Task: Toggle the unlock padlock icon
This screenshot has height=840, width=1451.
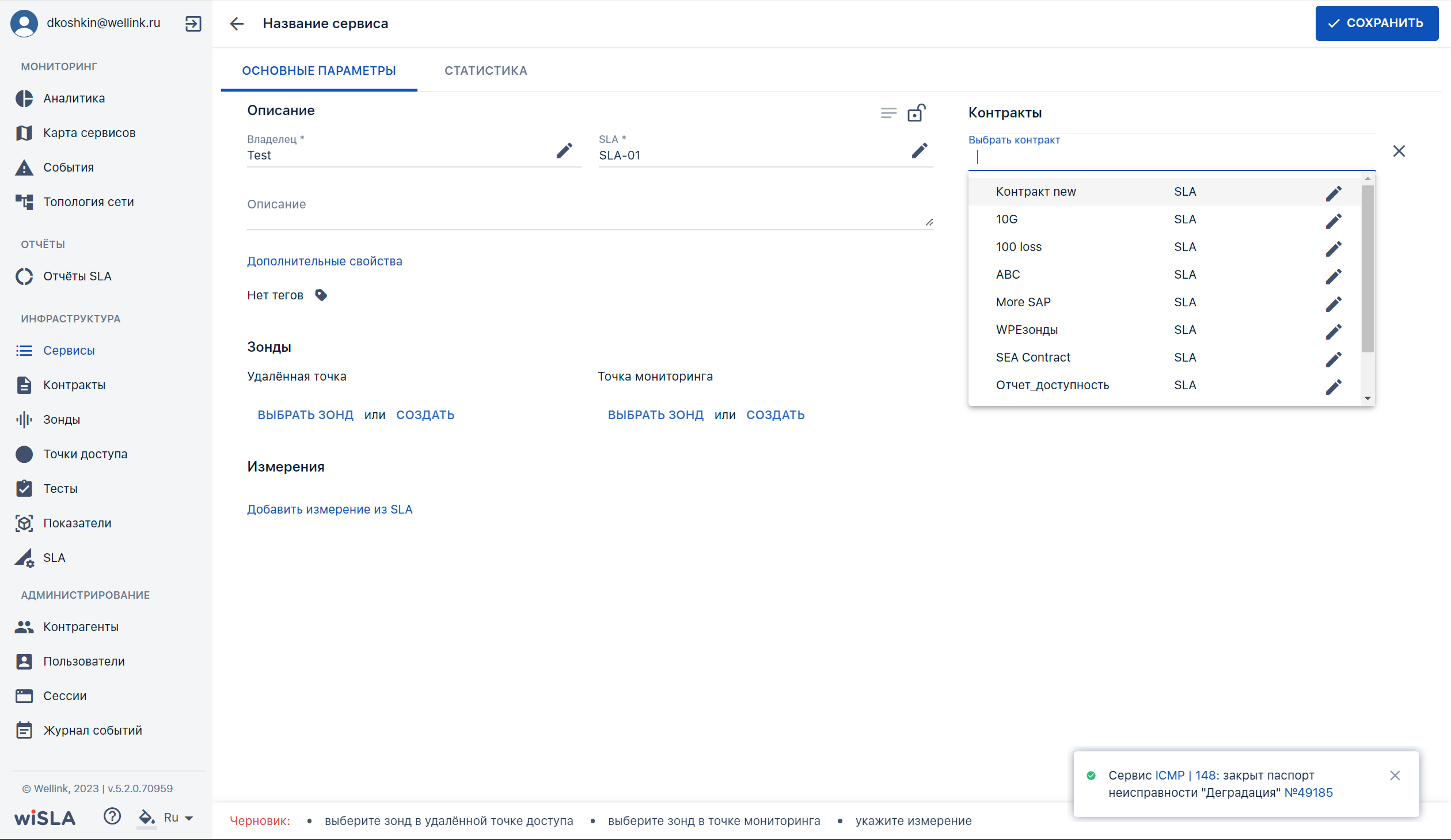Action: point(917,113)
